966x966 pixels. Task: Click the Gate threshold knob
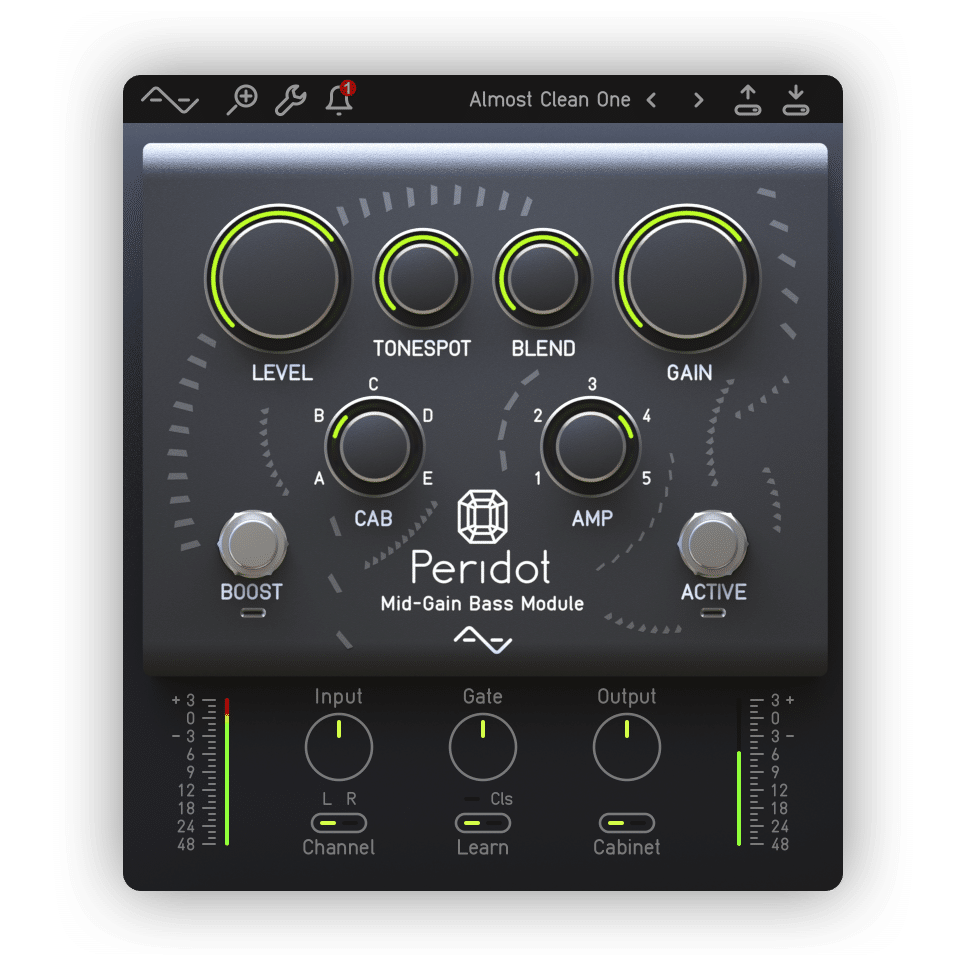tap(483, 746)
